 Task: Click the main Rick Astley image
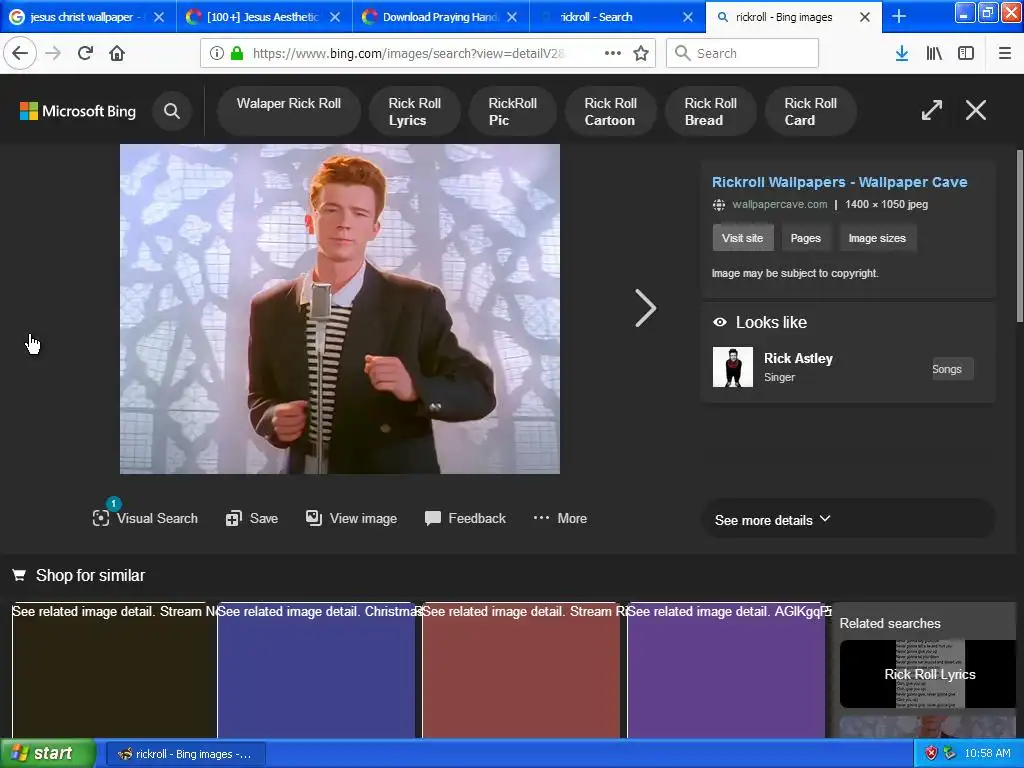340,309
